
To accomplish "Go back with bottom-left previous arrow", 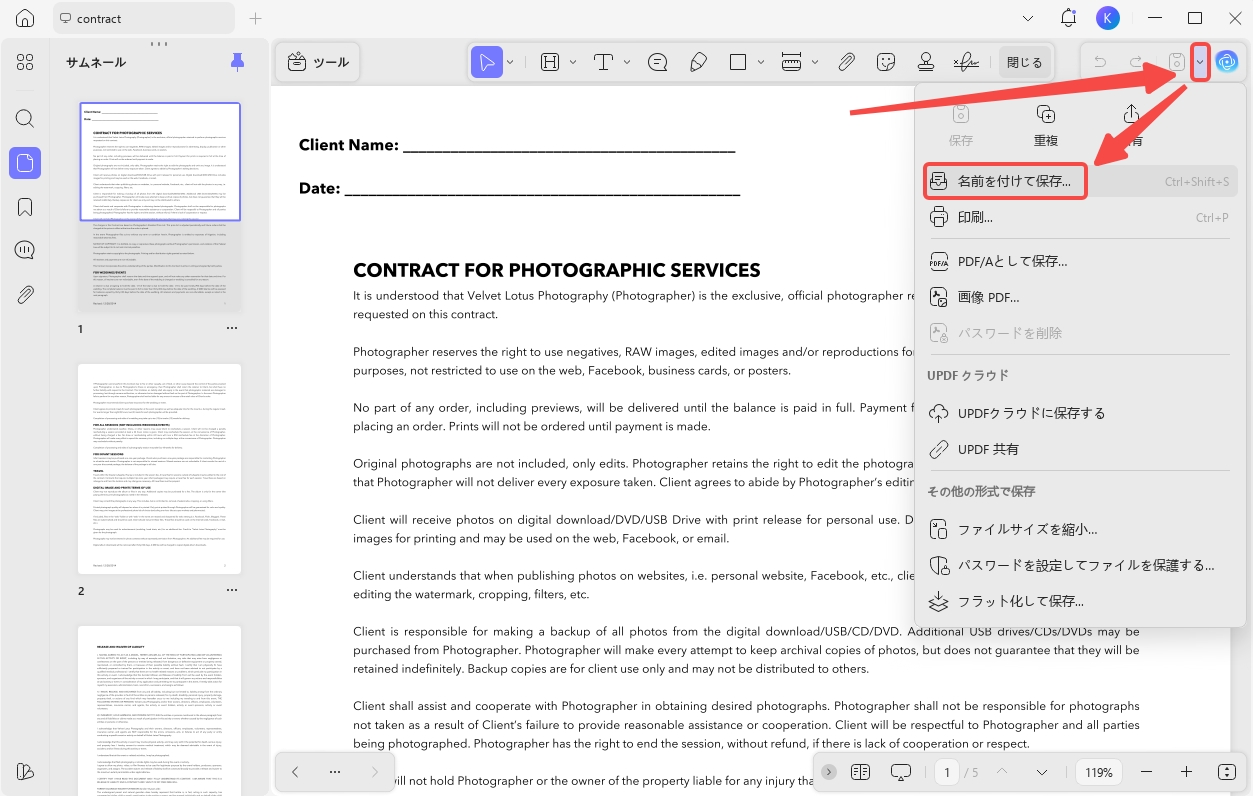I will [295, 772].
